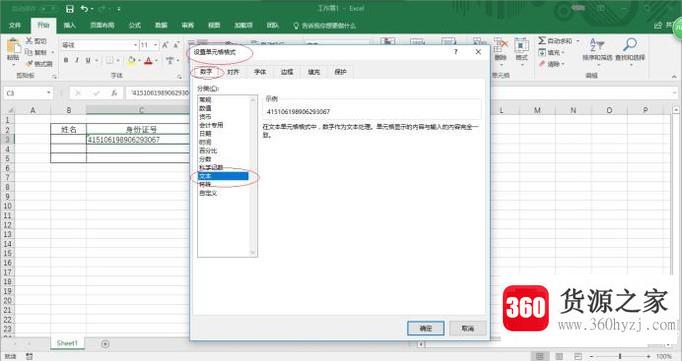The image size is (682, 361).
Task: Switch to Normal view in status bar
Action: [x=540, y=356]
